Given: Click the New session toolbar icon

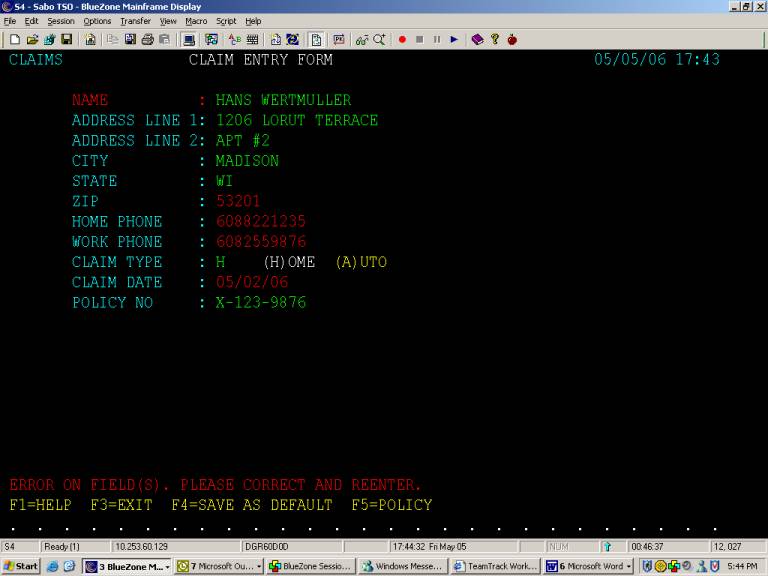Looking at the screenshot, I should pyautogui.click(x=15, y=40).
